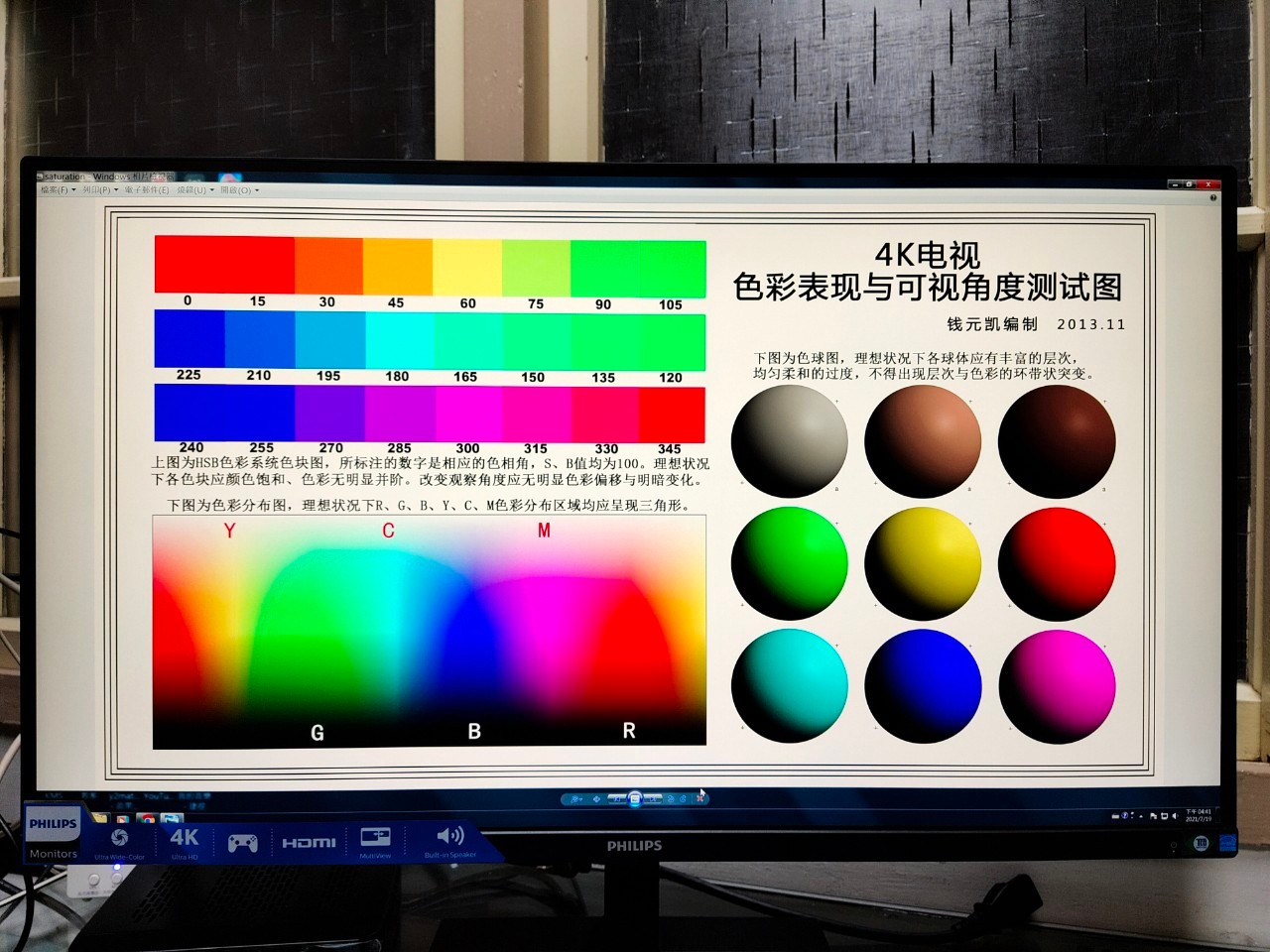Minimize the Photo Viewer window
This screenshot has width=1270, height=952.
pos(1175,184)
